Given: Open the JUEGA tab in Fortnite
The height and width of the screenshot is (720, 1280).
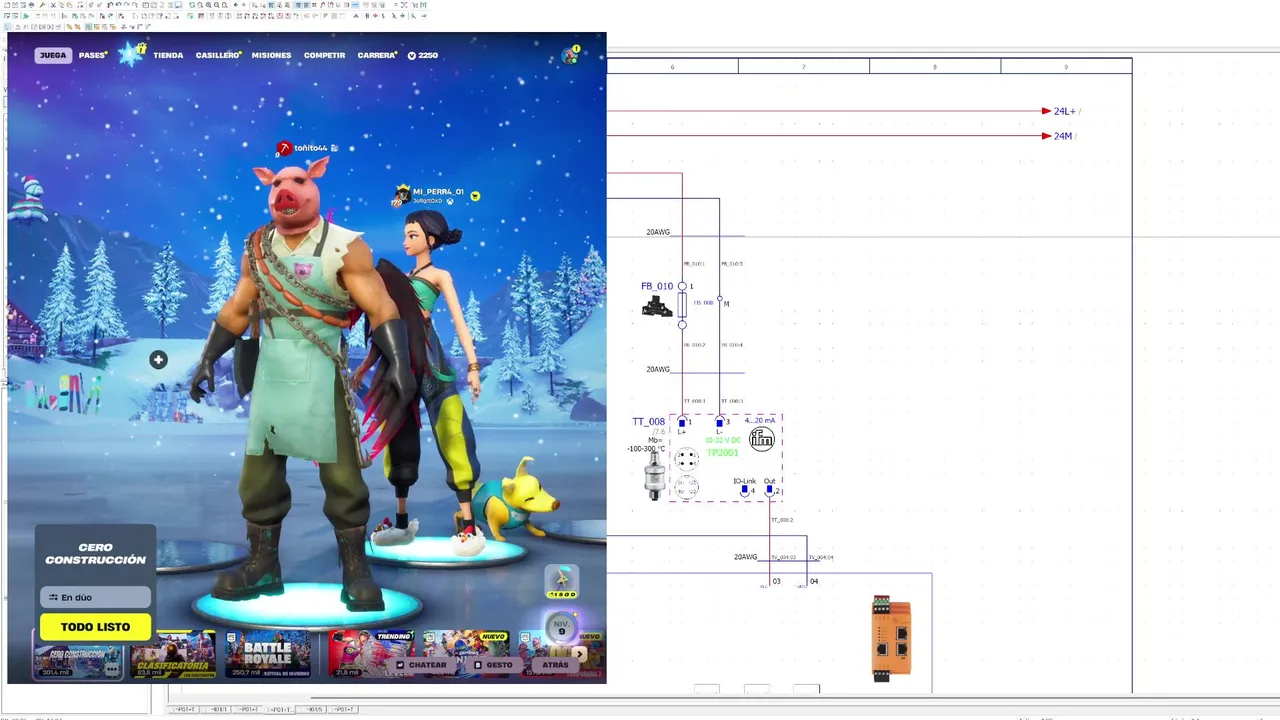Looking at the screenshot, I should point(53,55).
